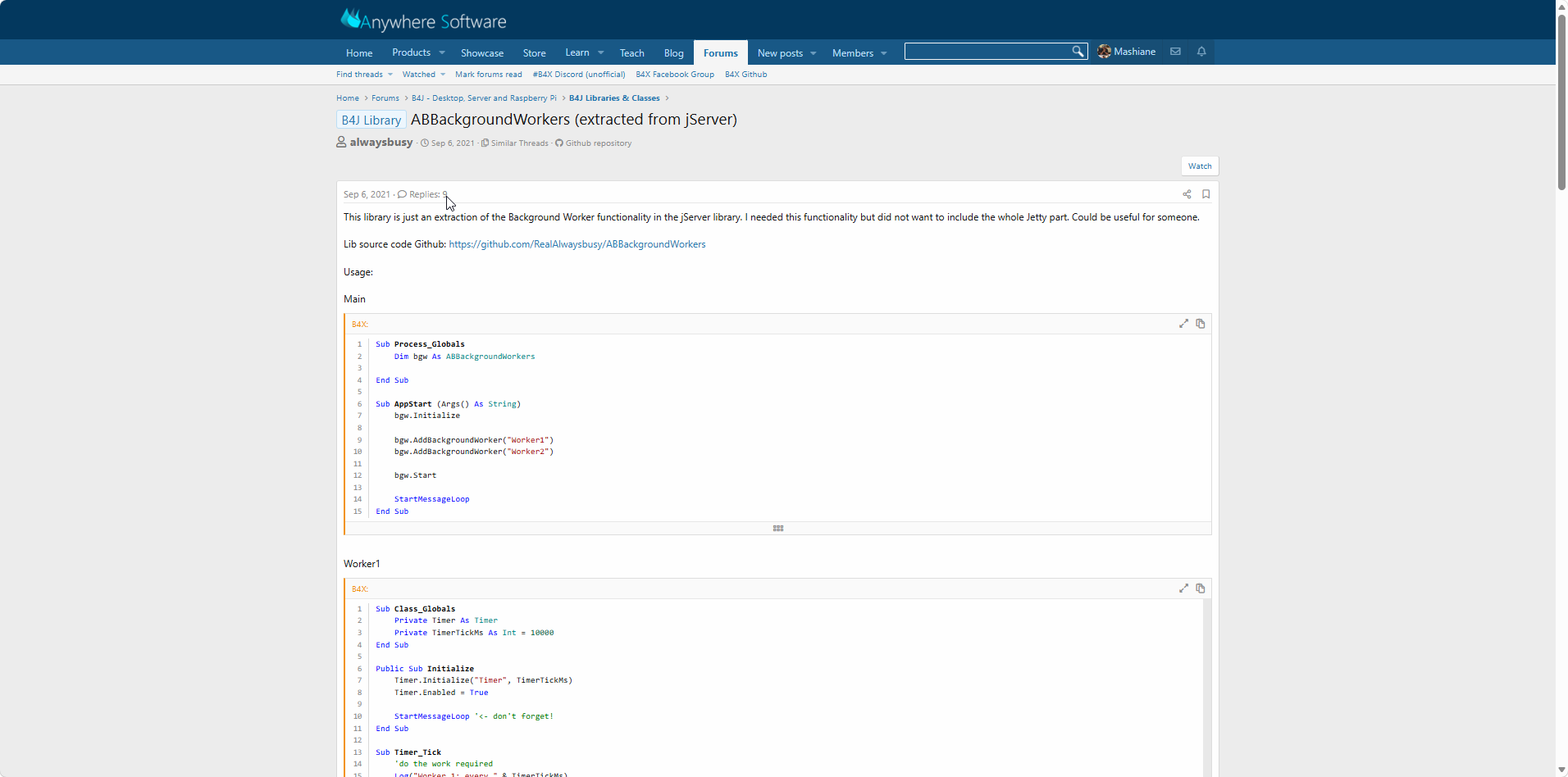The image size is (1568, 777).
Task: Click the Anywhere Software logo
Action: click(423, 20)
